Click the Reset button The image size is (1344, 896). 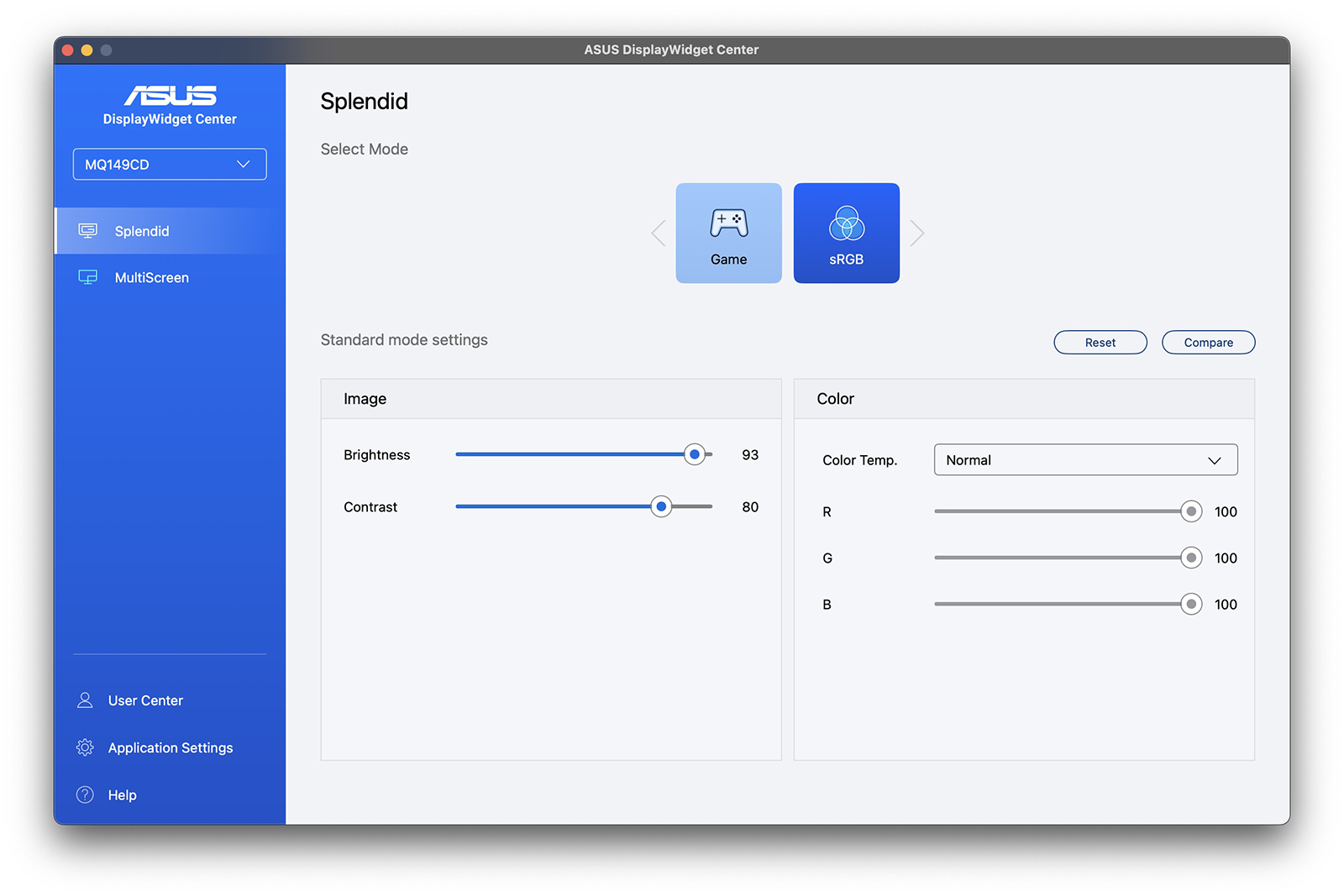pyautogui.click(x=1100, y=343)
